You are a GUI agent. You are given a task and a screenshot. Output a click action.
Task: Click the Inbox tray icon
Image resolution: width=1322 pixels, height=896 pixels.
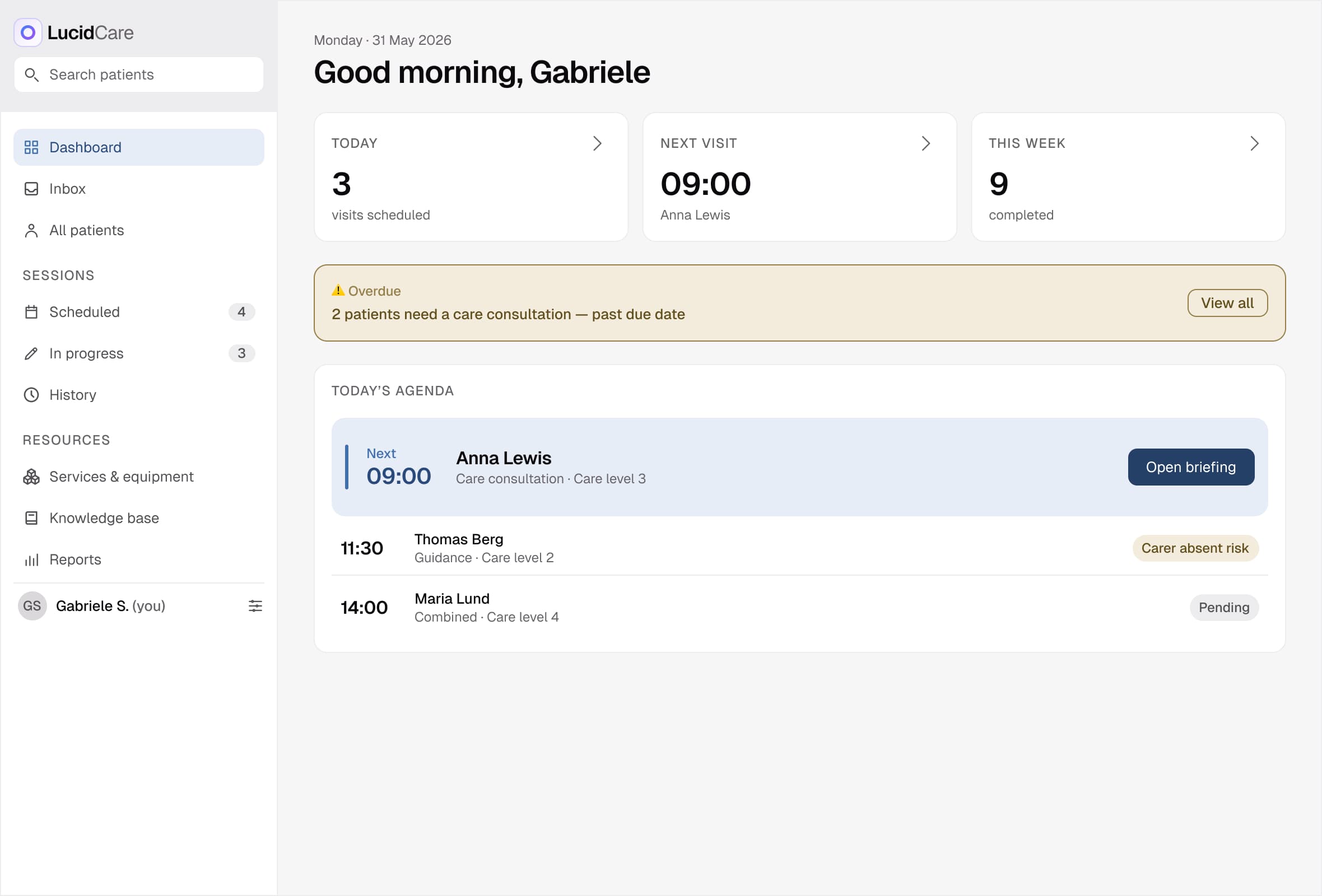[x=31, y=189]
